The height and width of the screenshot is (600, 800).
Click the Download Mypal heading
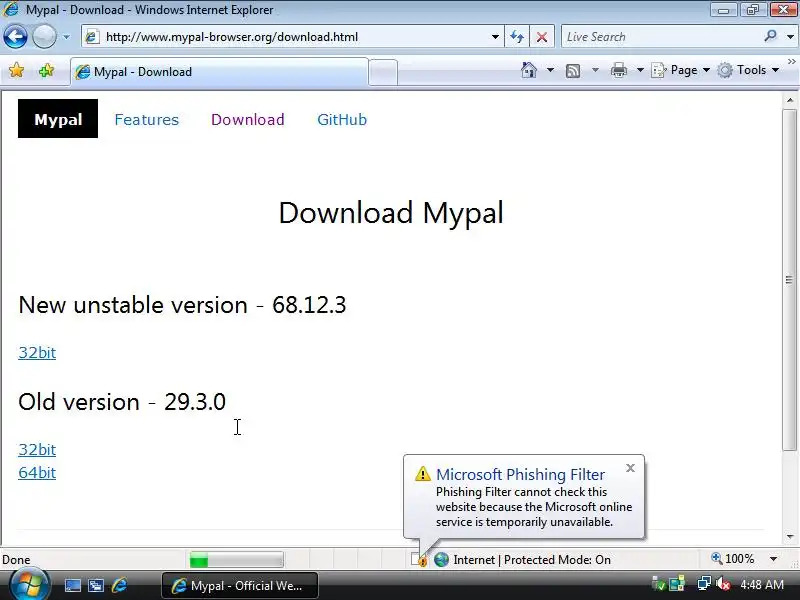pyautogui.click(x=391, y=213)
